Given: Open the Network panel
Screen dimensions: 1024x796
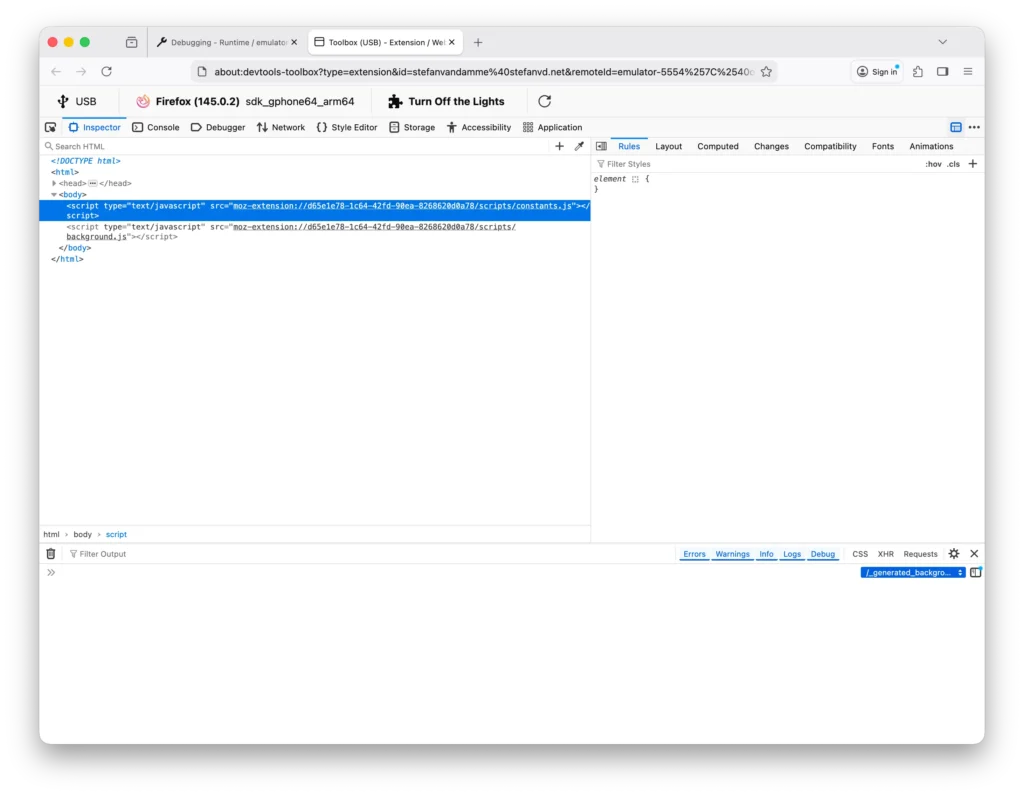Looking at the screenshot, I should pyautogui.click(x=281, y=127).
